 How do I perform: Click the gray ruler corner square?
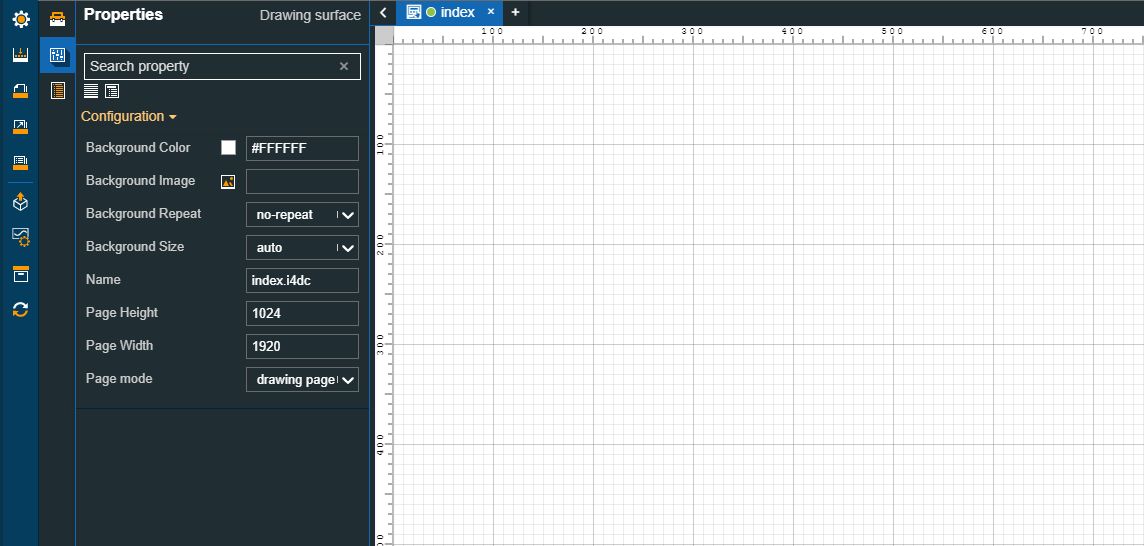click(384, 35)
